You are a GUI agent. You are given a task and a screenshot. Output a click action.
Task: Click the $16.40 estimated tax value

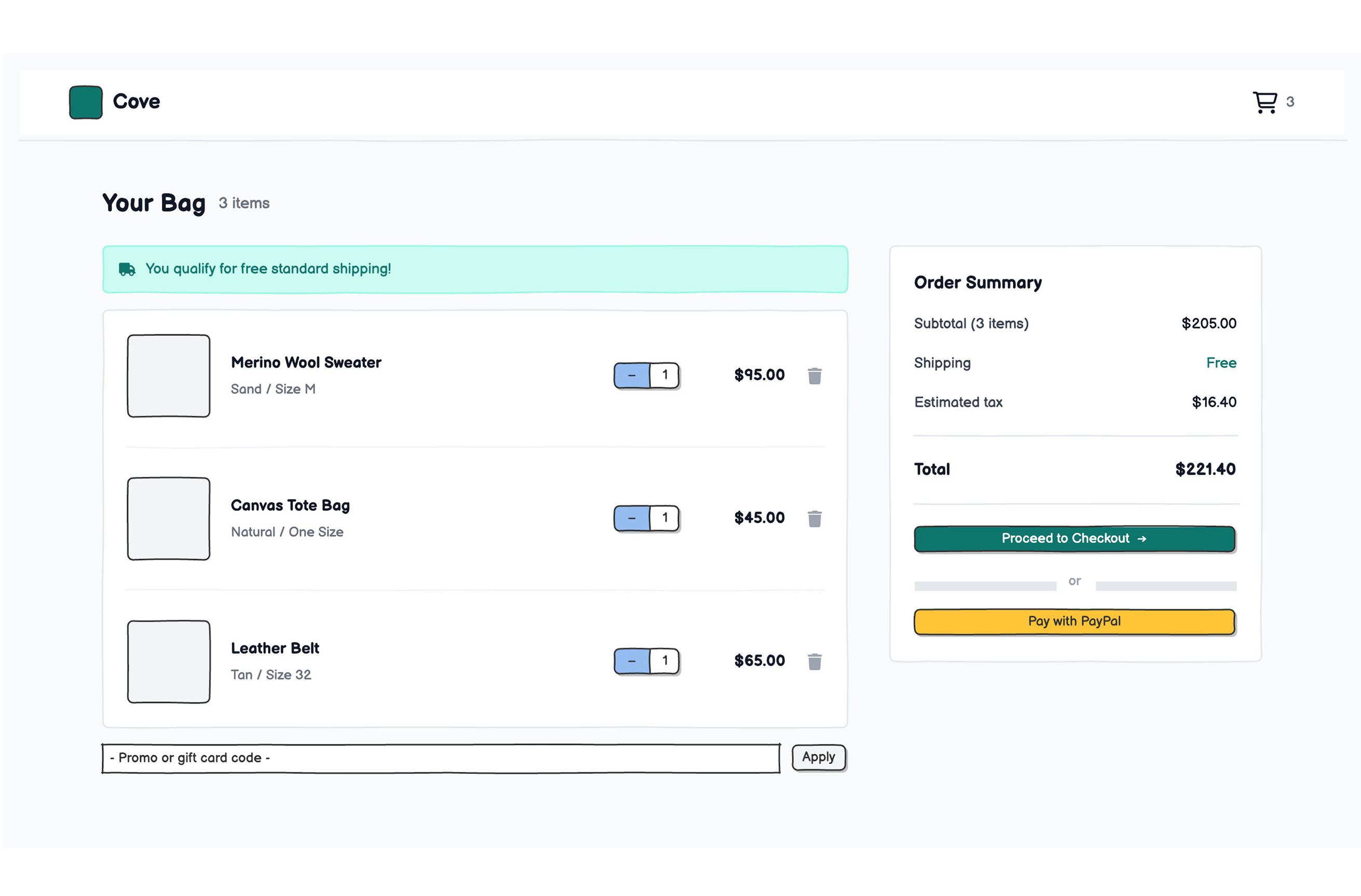[x=1214, y=402]
